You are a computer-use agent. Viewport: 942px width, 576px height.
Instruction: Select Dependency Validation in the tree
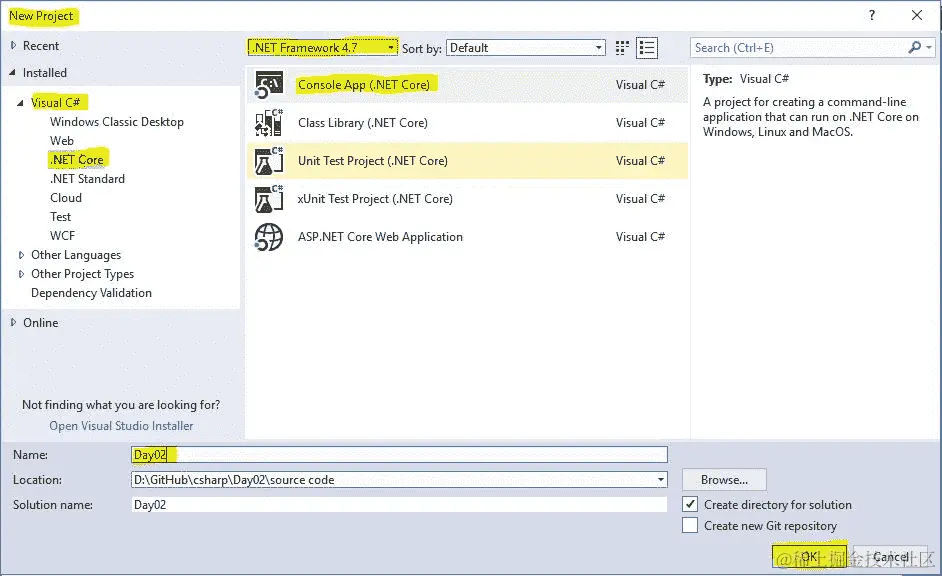(91, 293)
